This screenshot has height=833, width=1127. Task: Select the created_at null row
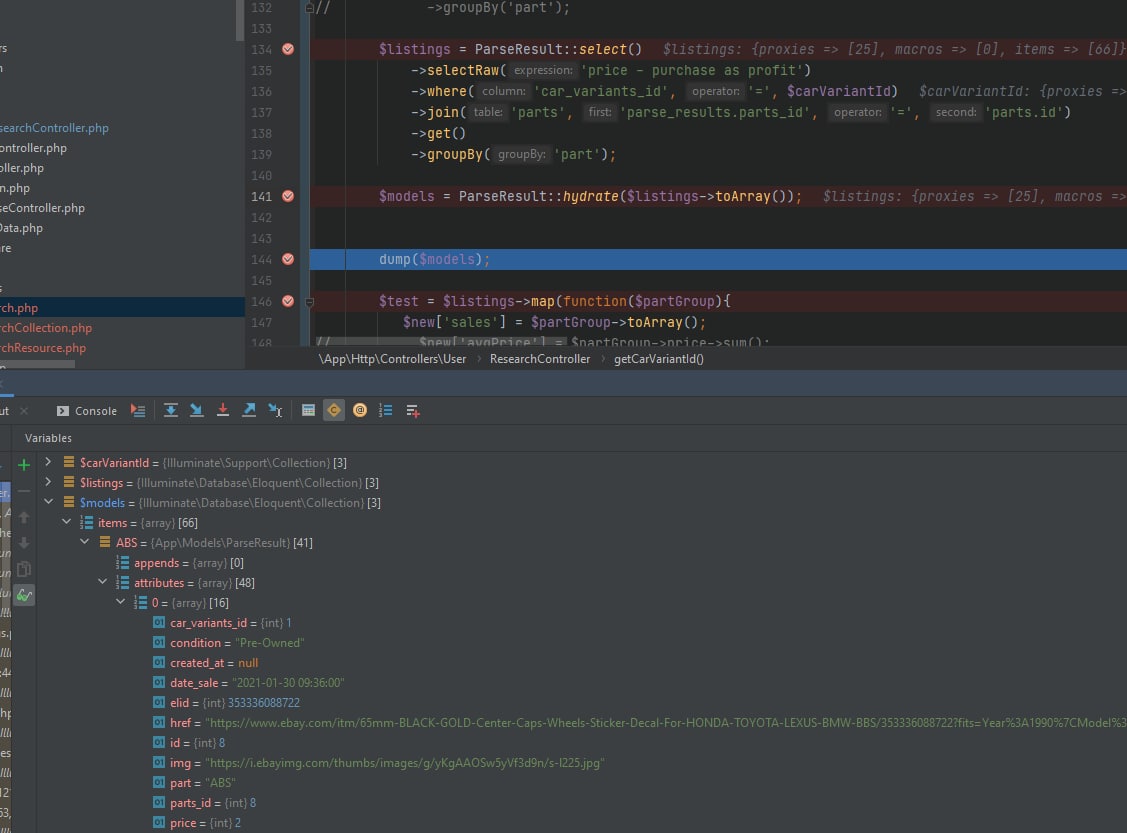tap(582, 663)
